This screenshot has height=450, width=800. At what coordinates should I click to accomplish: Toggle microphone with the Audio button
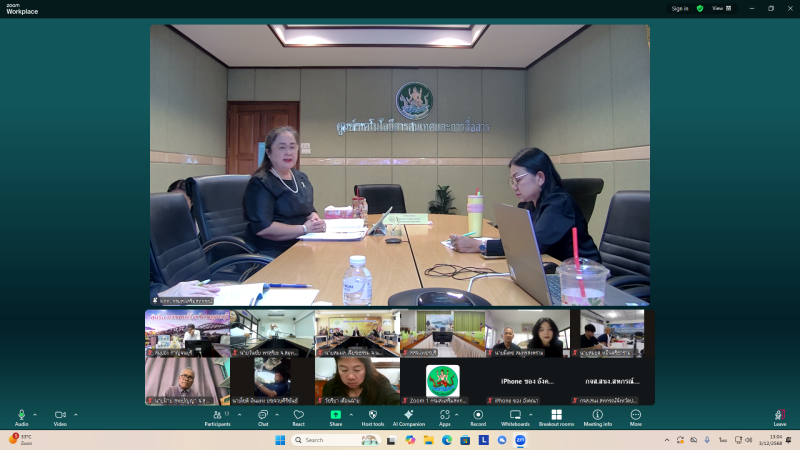[21, 415]
